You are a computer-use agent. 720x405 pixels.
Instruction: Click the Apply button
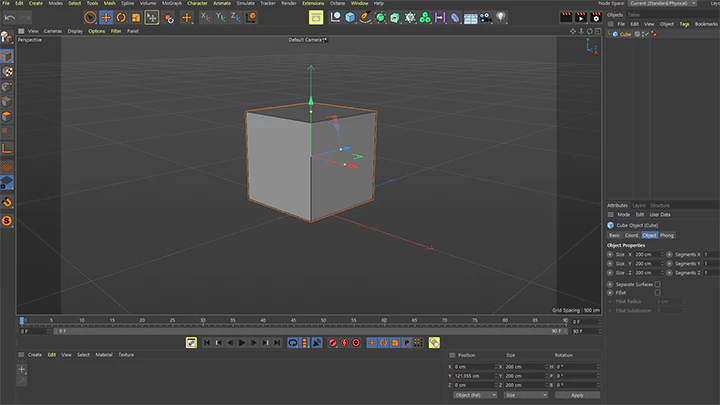577,395
